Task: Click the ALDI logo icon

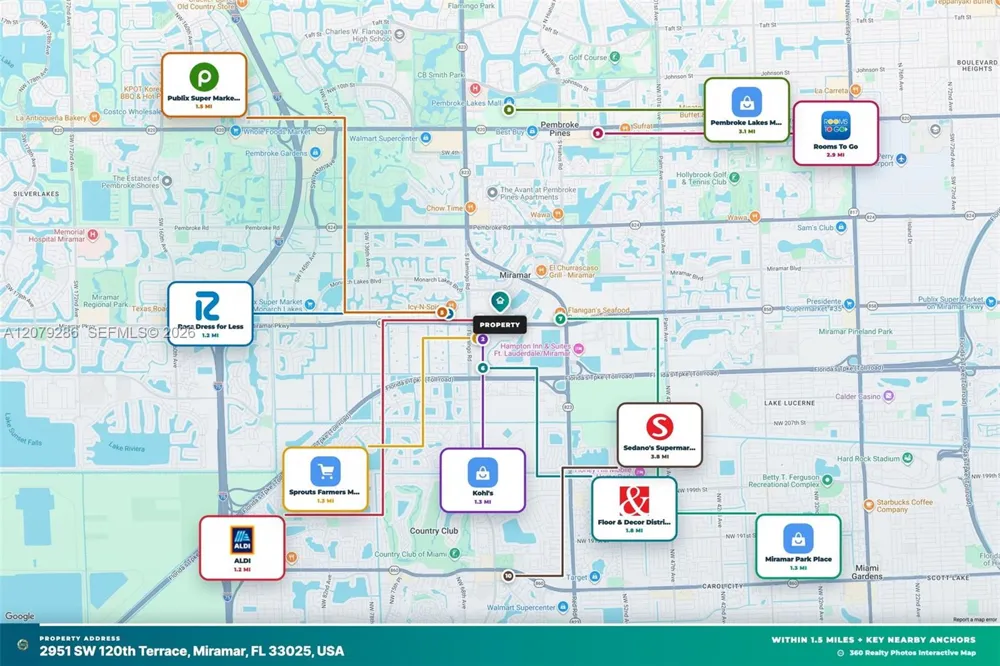Action: pos(242,540)
